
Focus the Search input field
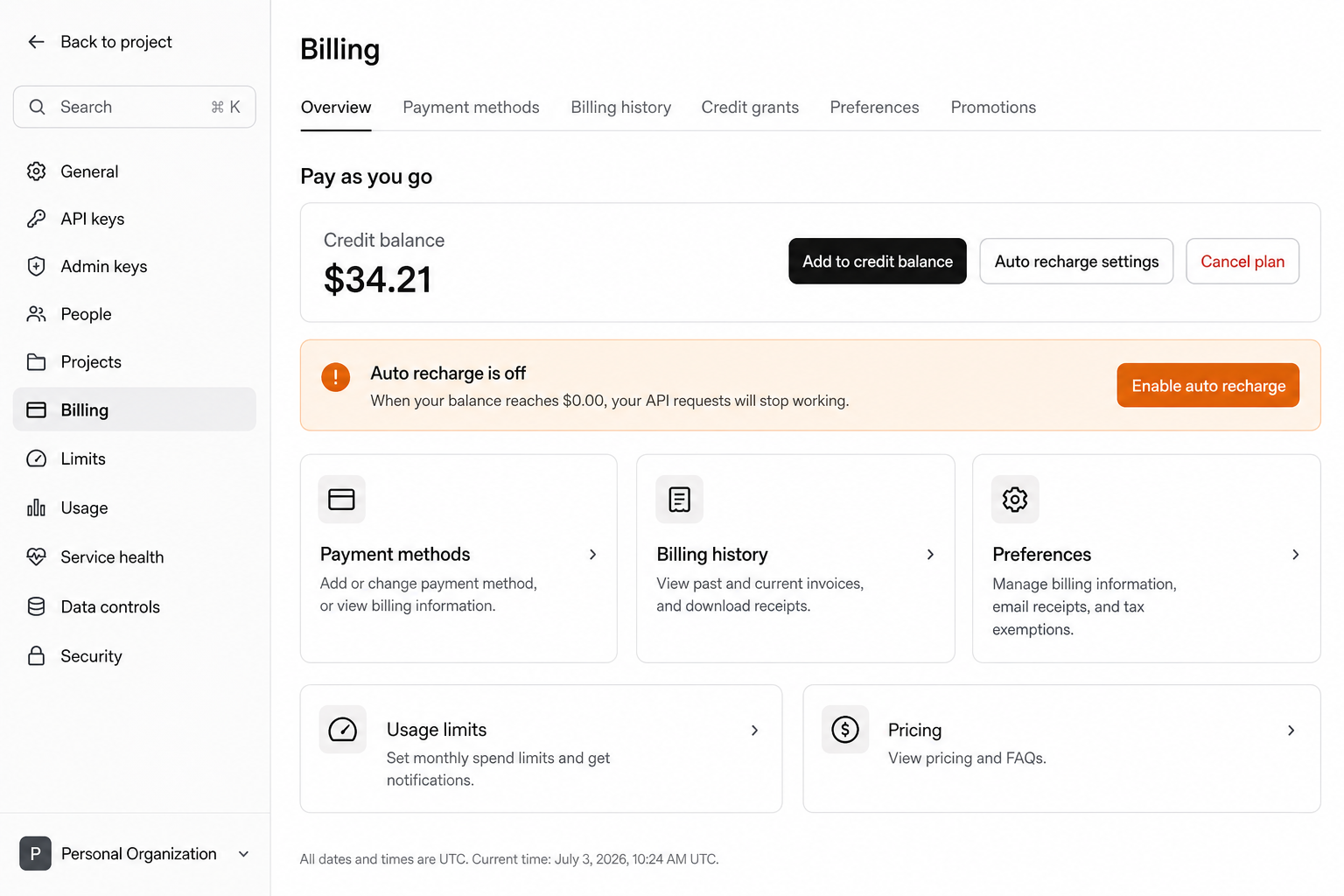[135, 107]
